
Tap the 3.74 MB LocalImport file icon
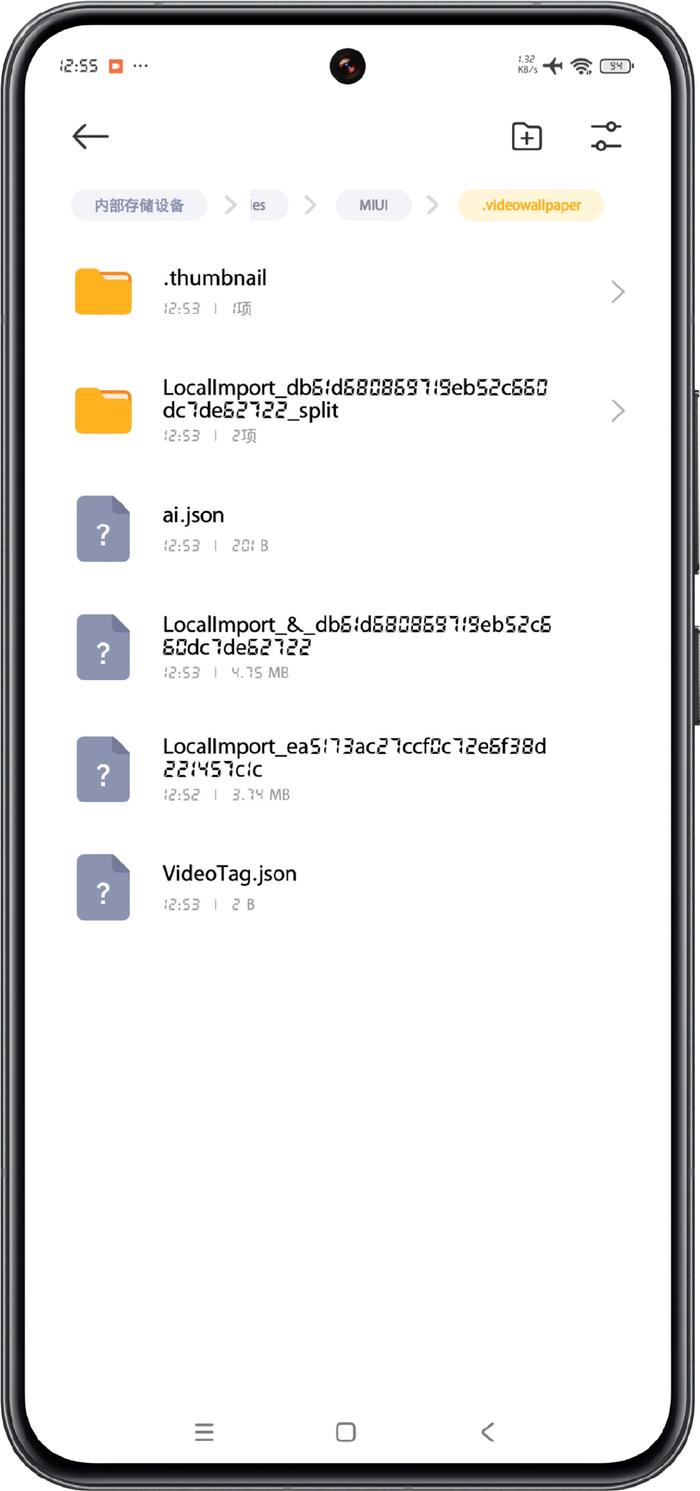103,769
